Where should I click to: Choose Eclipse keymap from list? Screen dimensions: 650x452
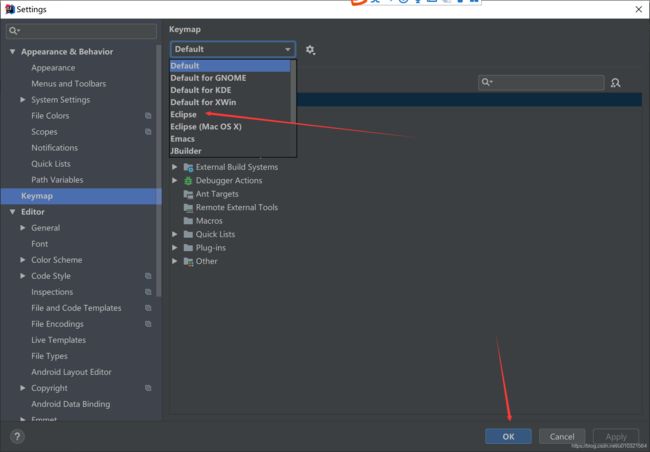click(230, 114)
